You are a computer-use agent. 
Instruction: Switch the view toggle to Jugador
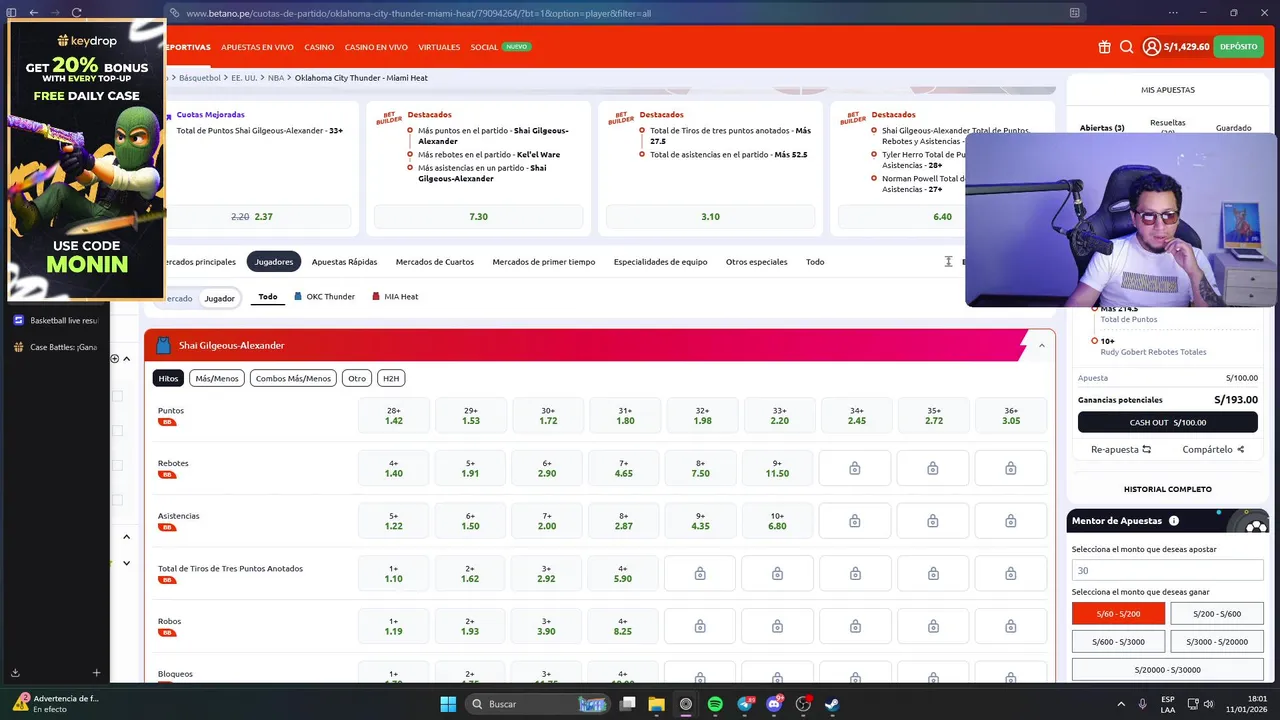pyautogui.click(x=219, y=298)
